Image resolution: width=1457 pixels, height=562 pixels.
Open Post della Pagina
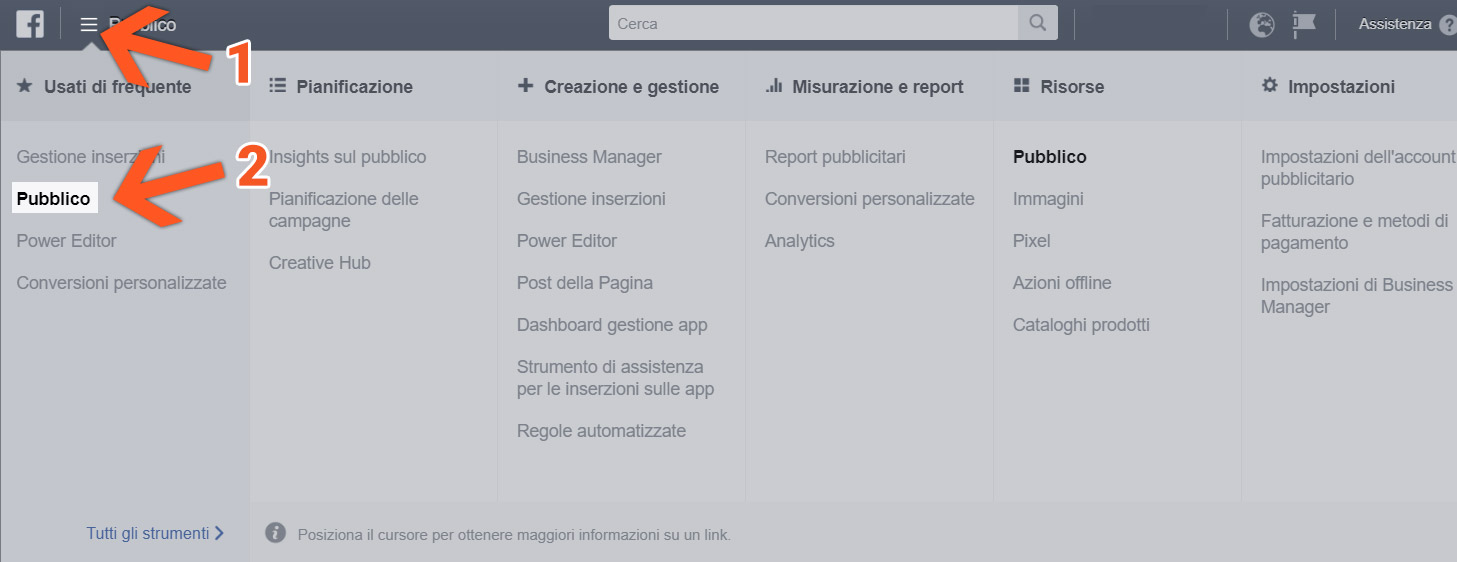coord(584,283)
